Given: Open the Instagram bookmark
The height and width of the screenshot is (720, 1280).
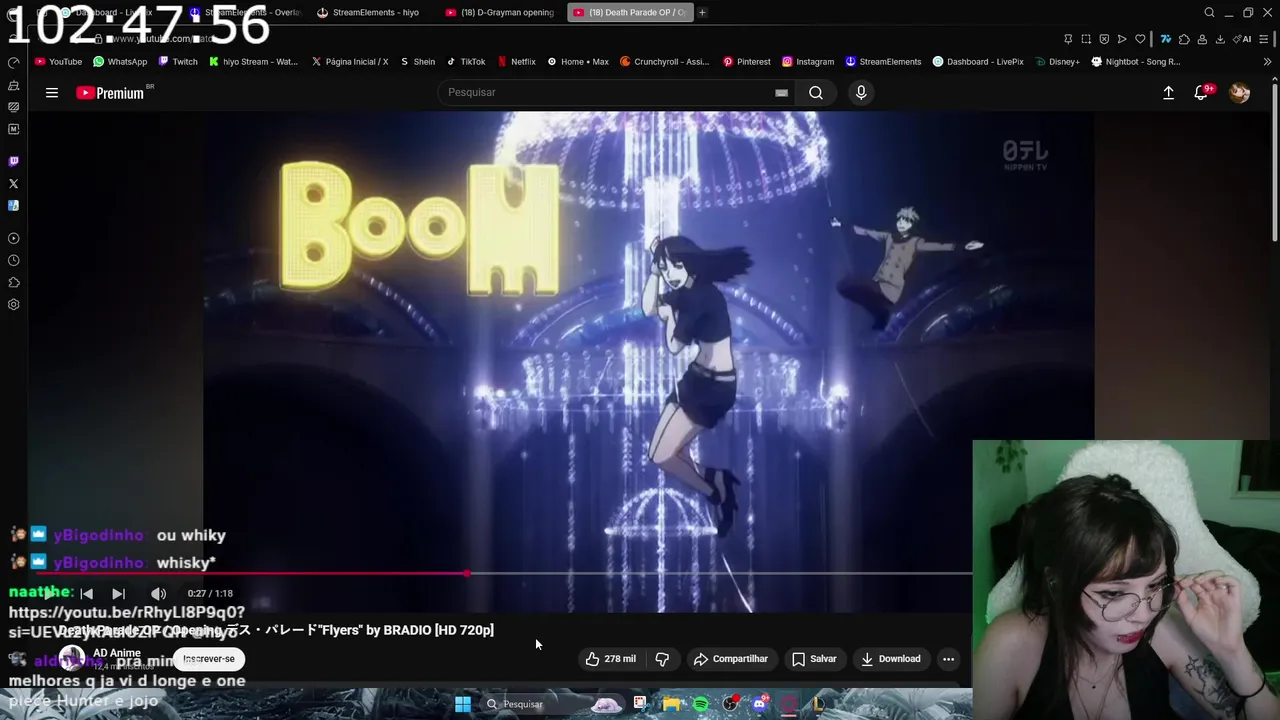Looking at the screenshot, I should tap(808, 62).
